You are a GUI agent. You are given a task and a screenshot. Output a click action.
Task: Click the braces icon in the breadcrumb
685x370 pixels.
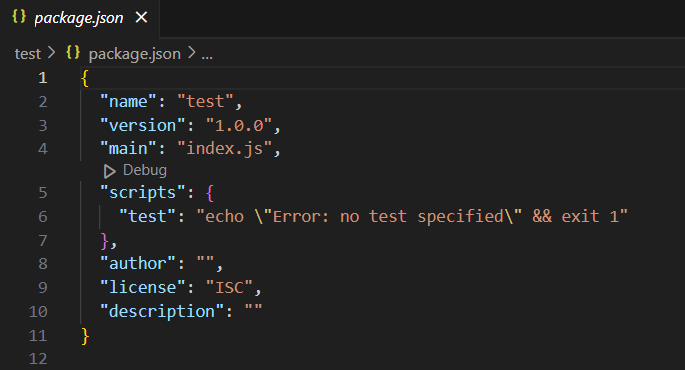73,52
